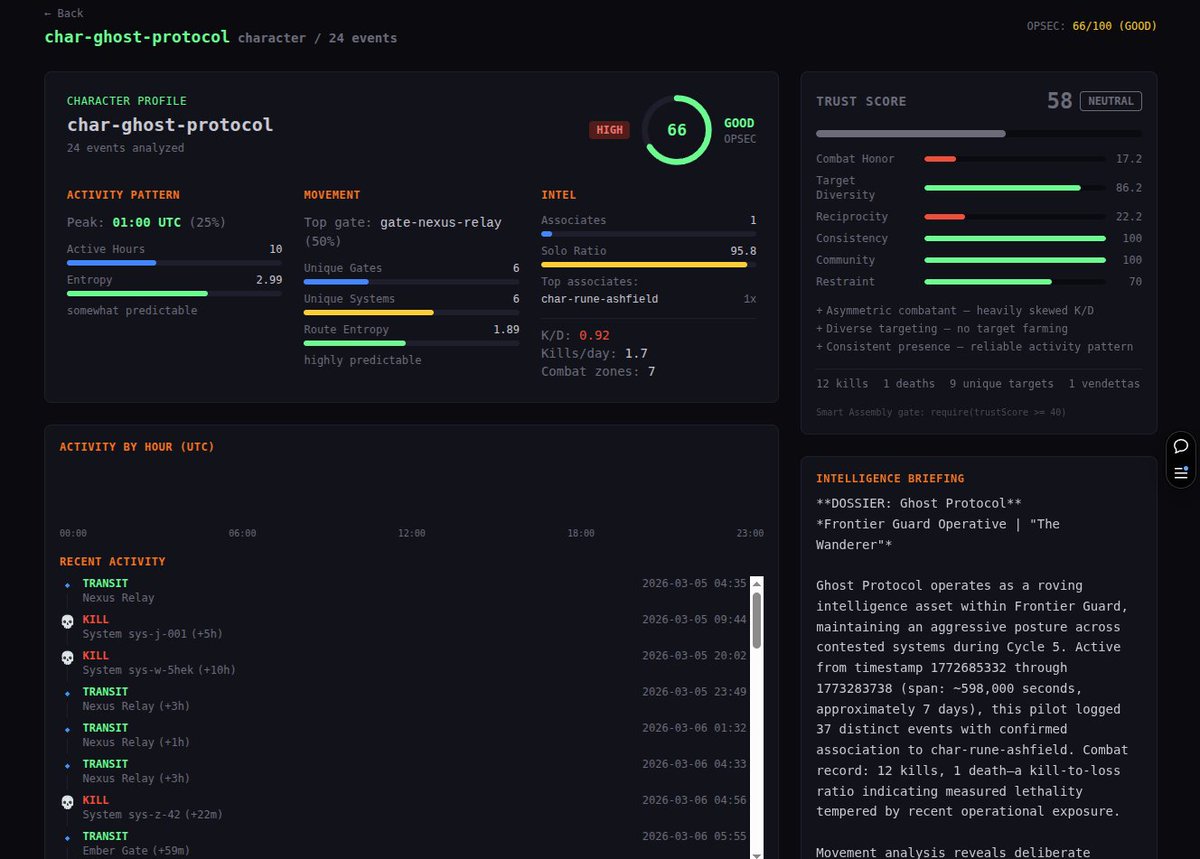Click skull icon for sys-j-001 kill
The image size is (1200, 859).
tap(67, 622)
